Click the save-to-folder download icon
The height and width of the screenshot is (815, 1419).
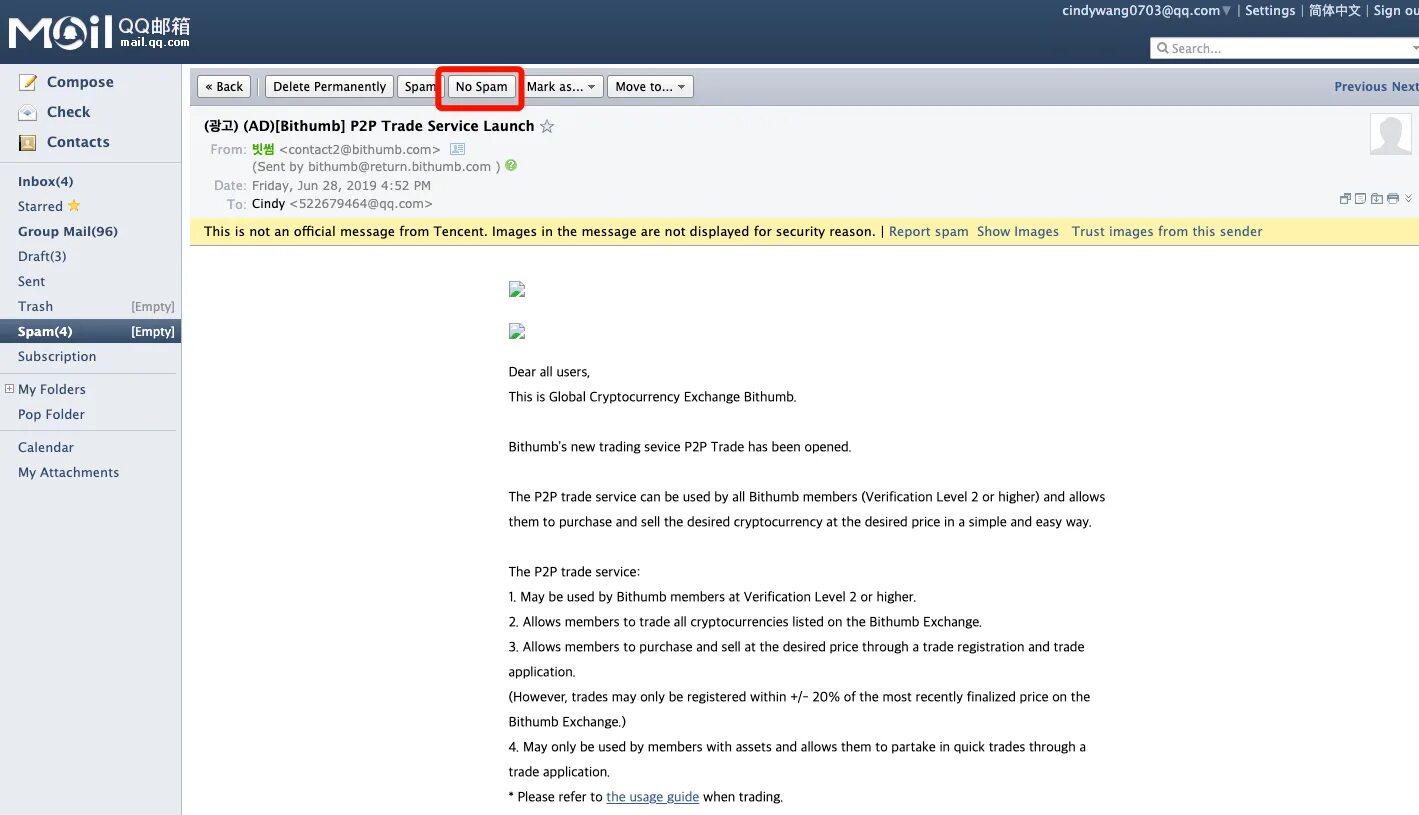point(1376,199)
